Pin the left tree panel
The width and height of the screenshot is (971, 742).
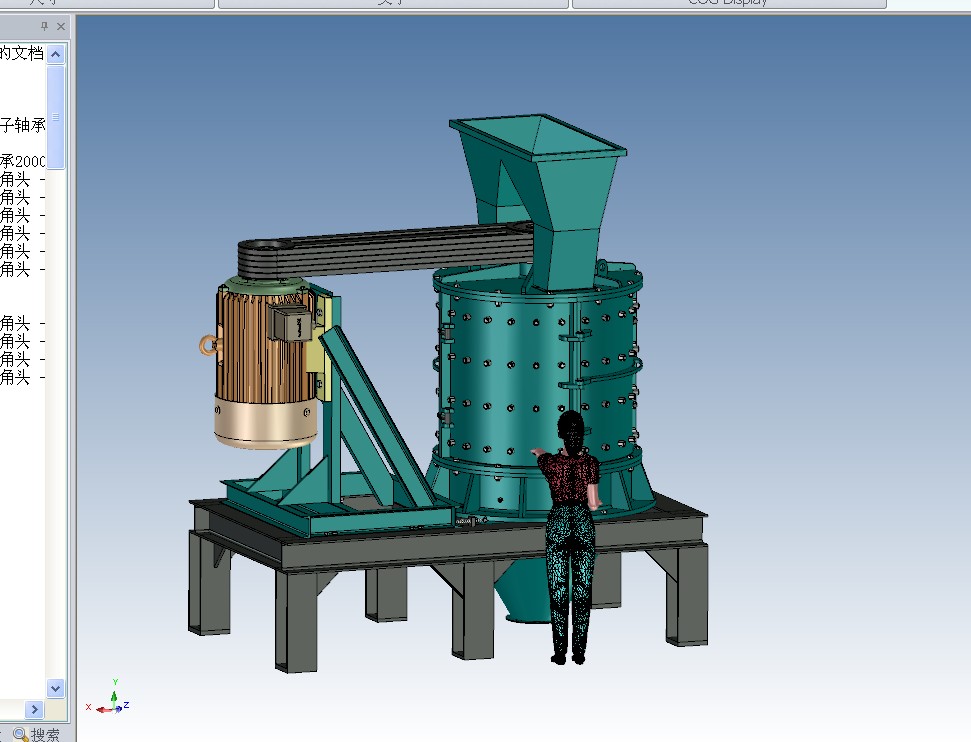click(x=44, y=26)
